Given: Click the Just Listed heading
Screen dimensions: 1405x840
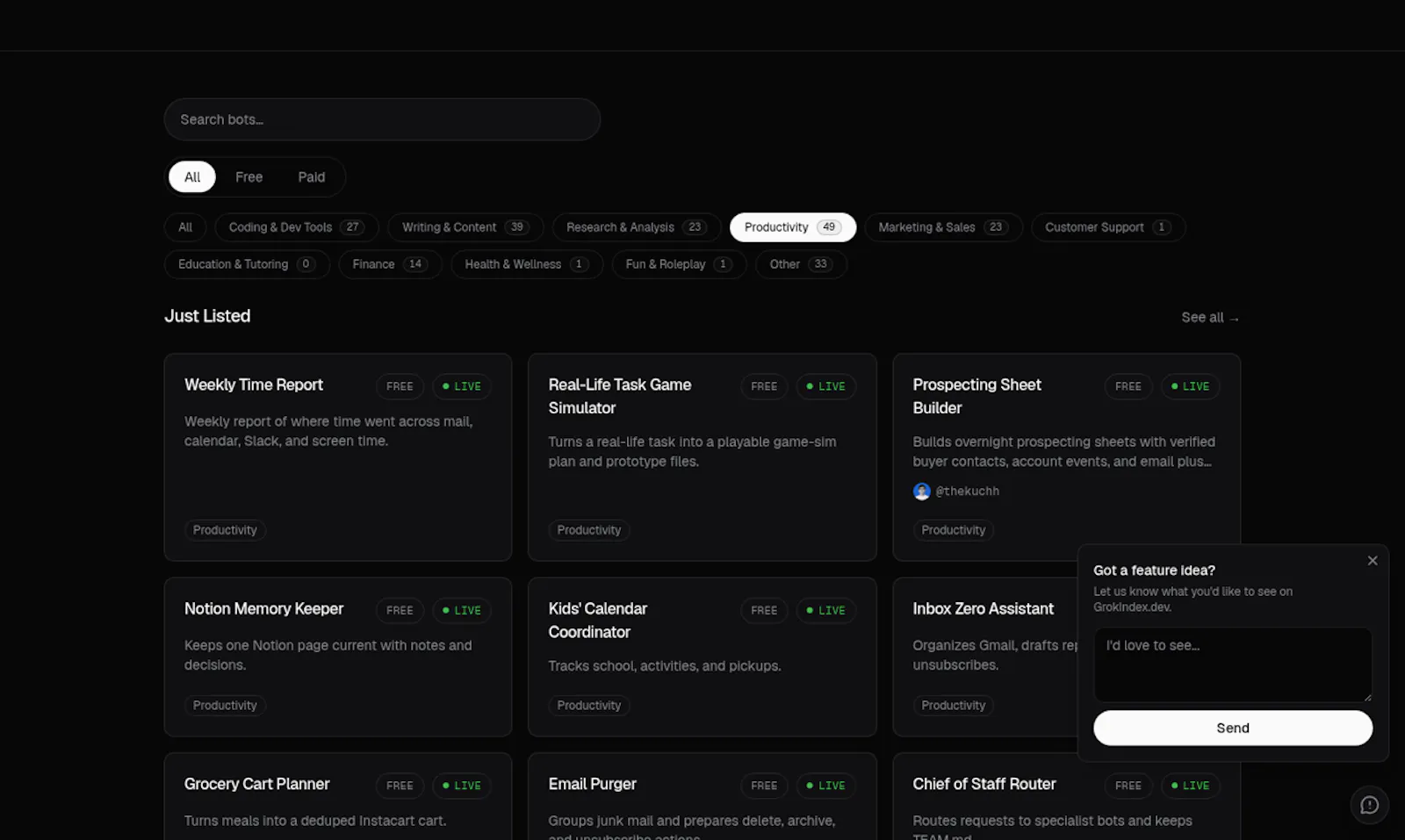Looking at the screenshot, I should tap(207, 316).
